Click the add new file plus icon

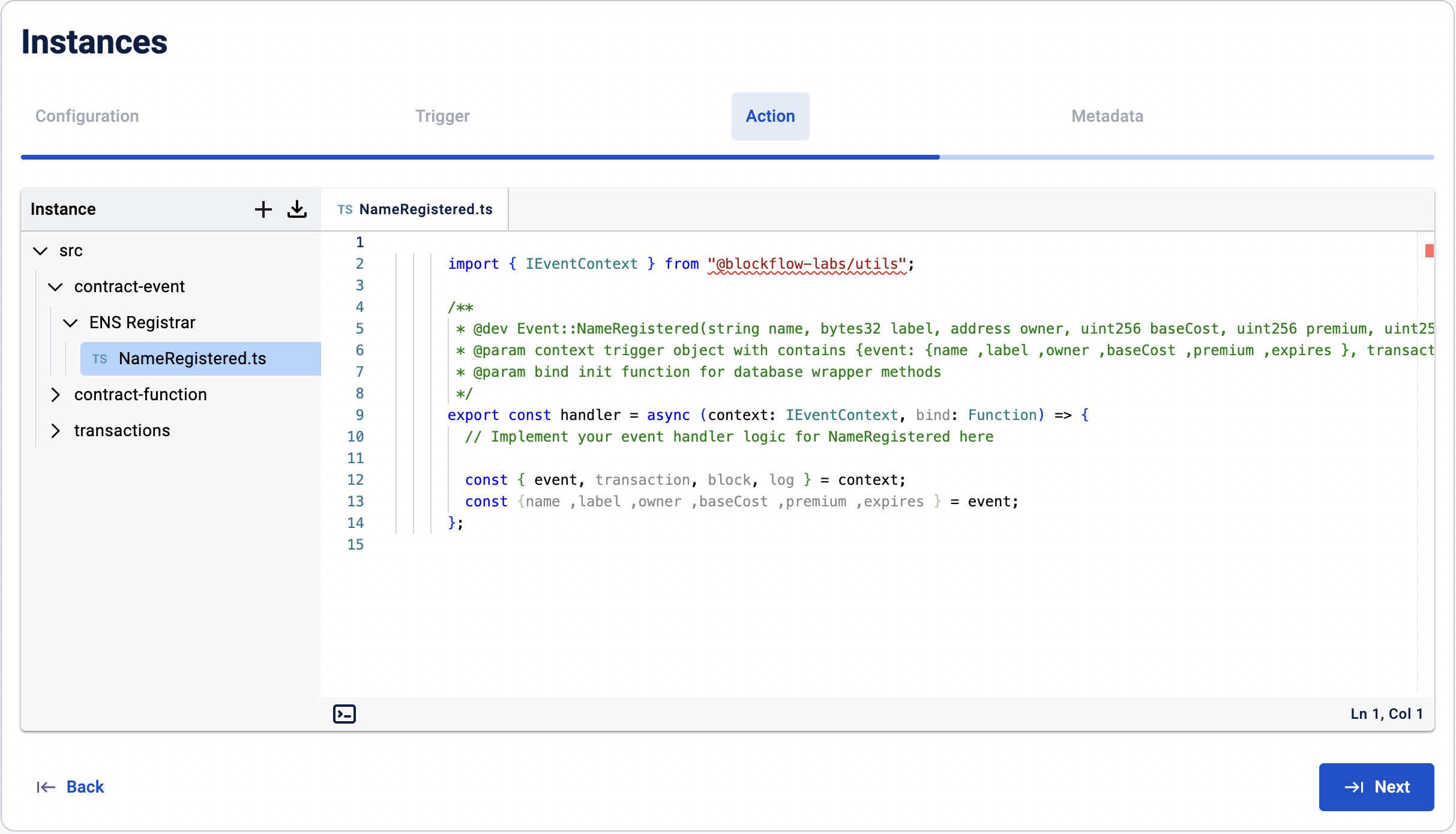(263, 209)
